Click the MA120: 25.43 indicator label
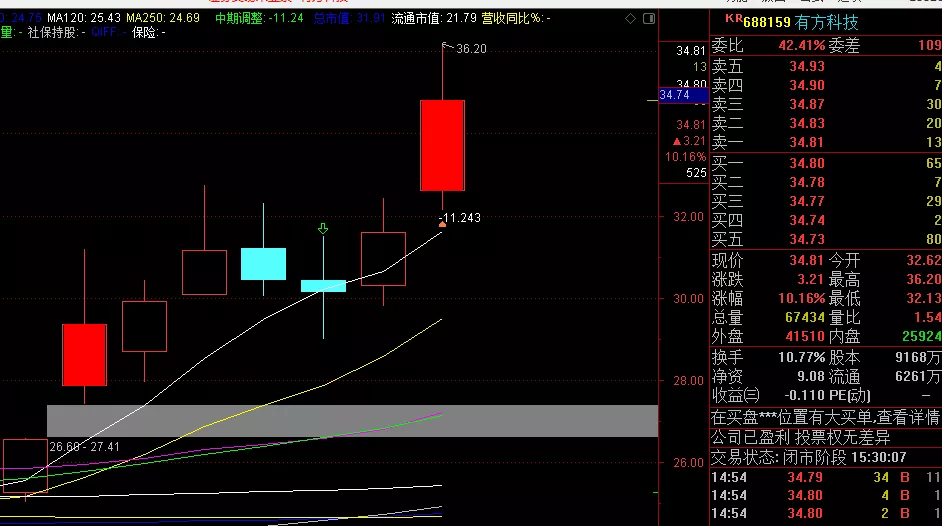 (x=84, y=19)
